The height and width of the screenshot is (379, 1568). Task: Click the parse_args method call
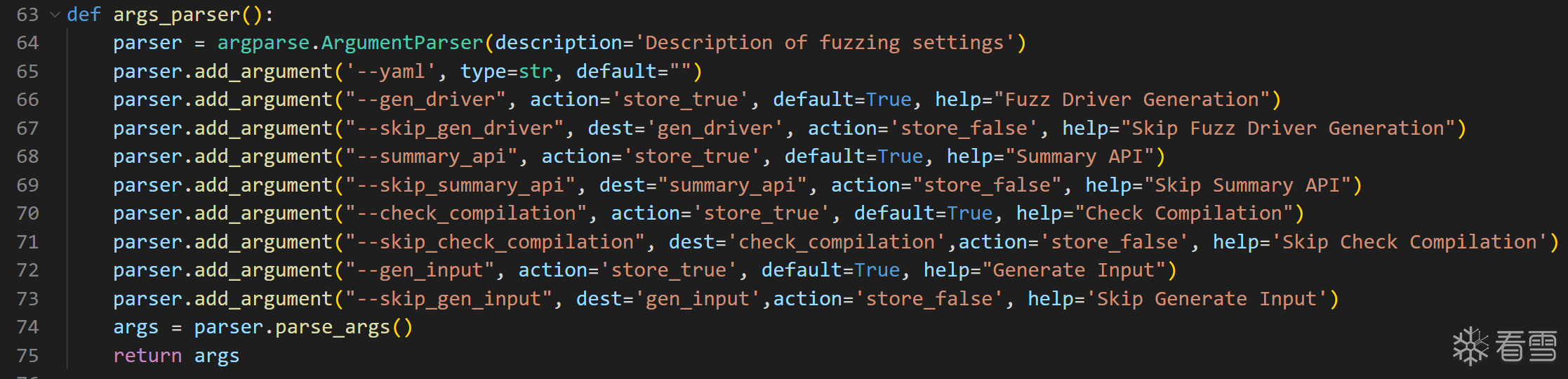click(x=333, y=328)
